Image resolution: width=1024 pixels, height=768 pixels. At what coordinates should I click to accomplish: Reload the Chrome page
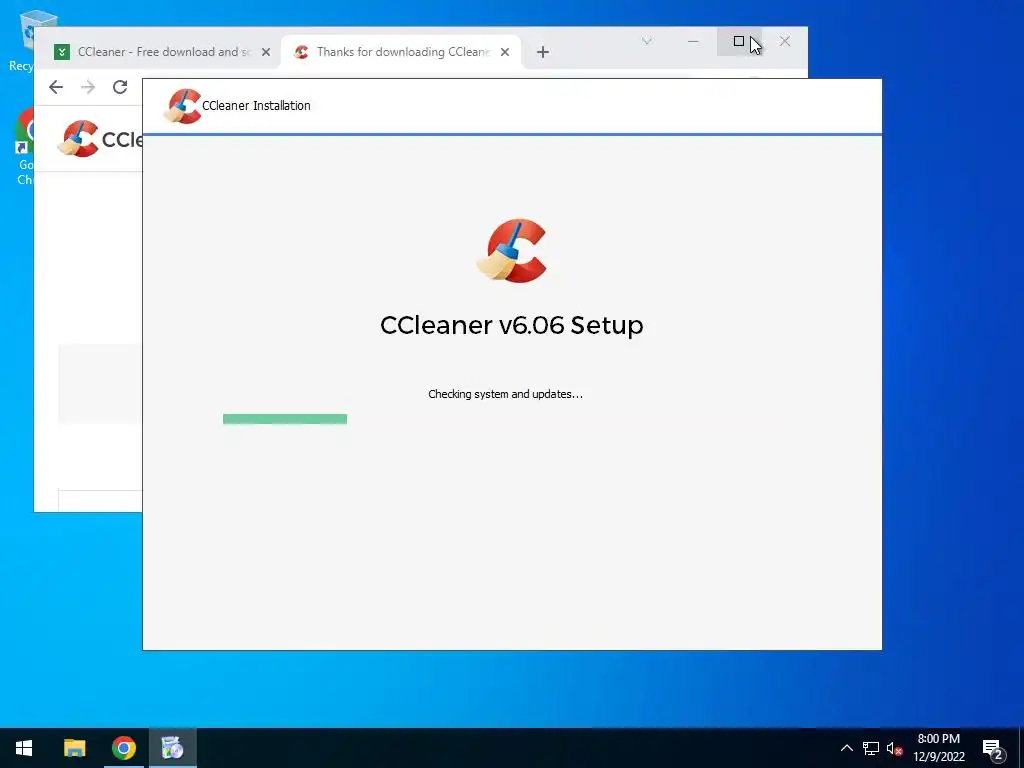[x=120, y=87]
